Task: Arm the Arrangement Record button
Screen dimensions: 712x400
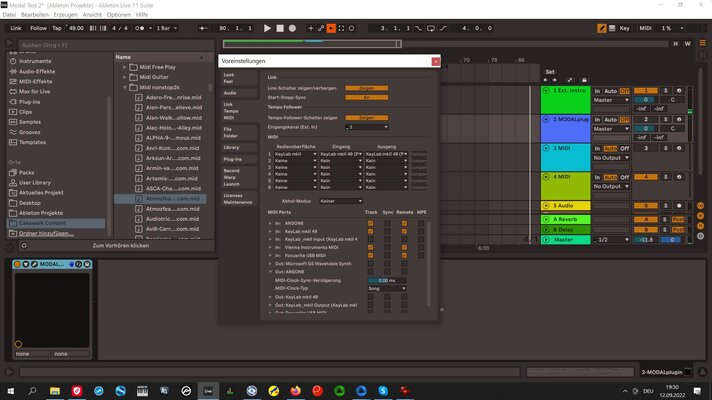Action: [x=292, y=28]
